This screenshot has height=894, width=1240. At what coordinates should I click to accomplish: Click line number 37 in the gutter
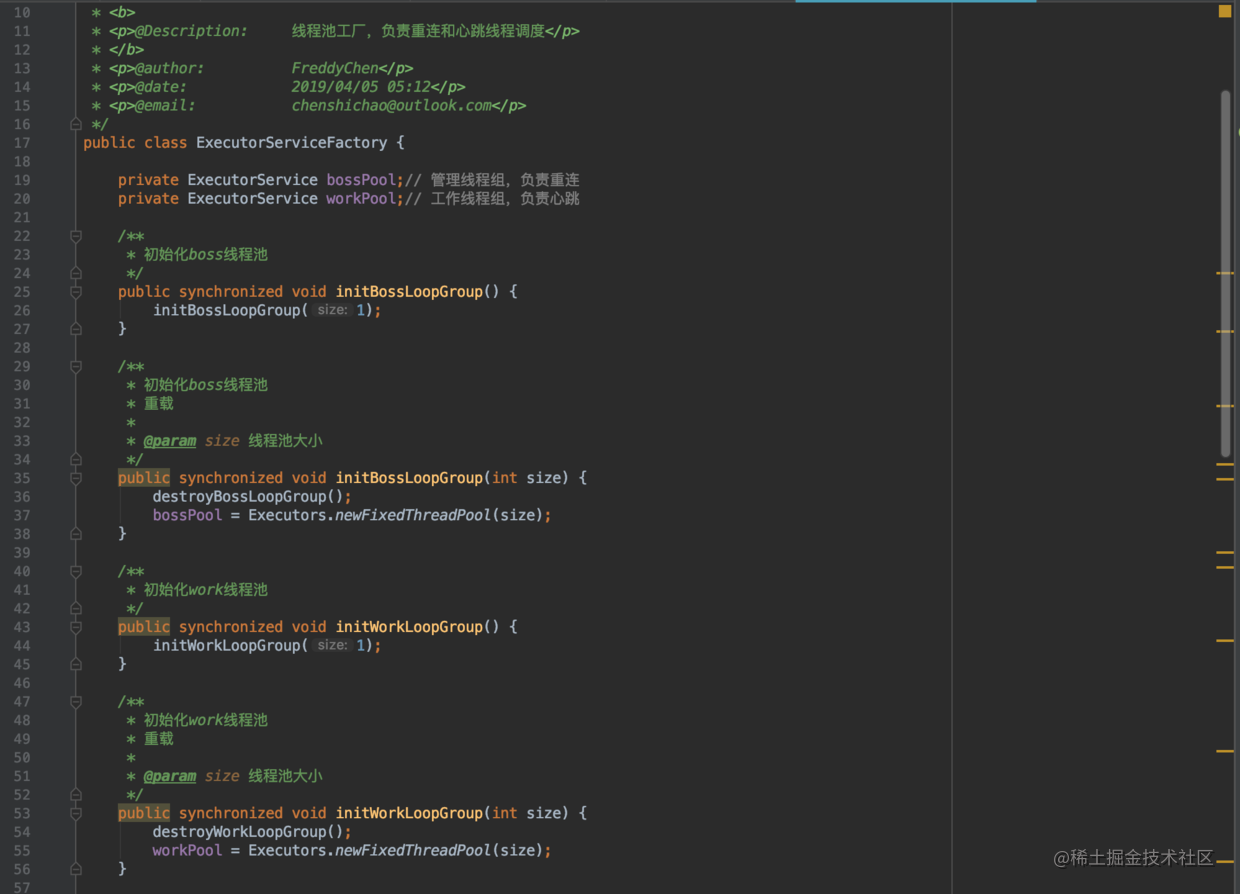tap(21, 516)
